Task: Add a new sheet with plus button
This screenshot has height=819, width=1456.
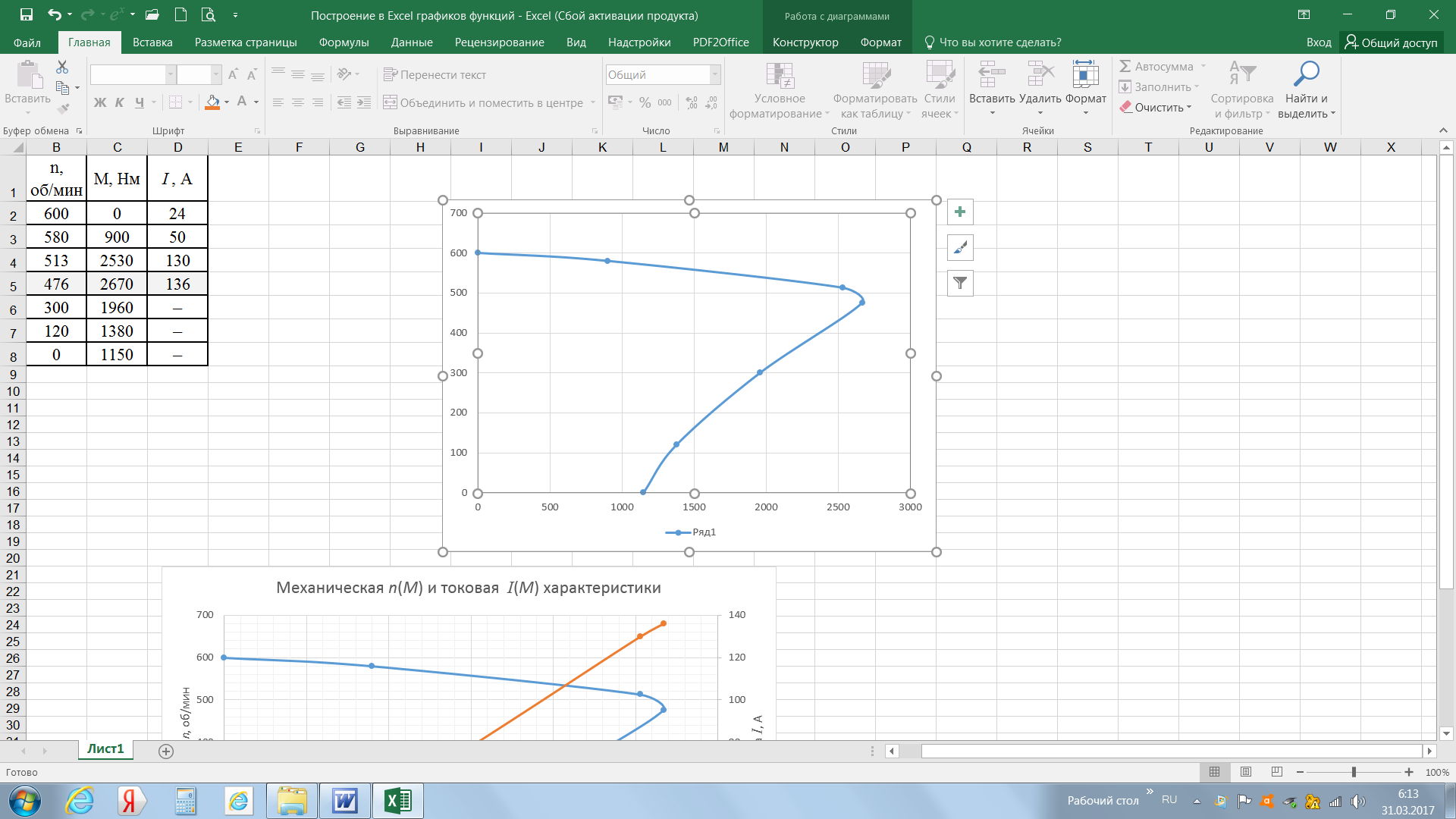Action: click(x=166, y=751)
